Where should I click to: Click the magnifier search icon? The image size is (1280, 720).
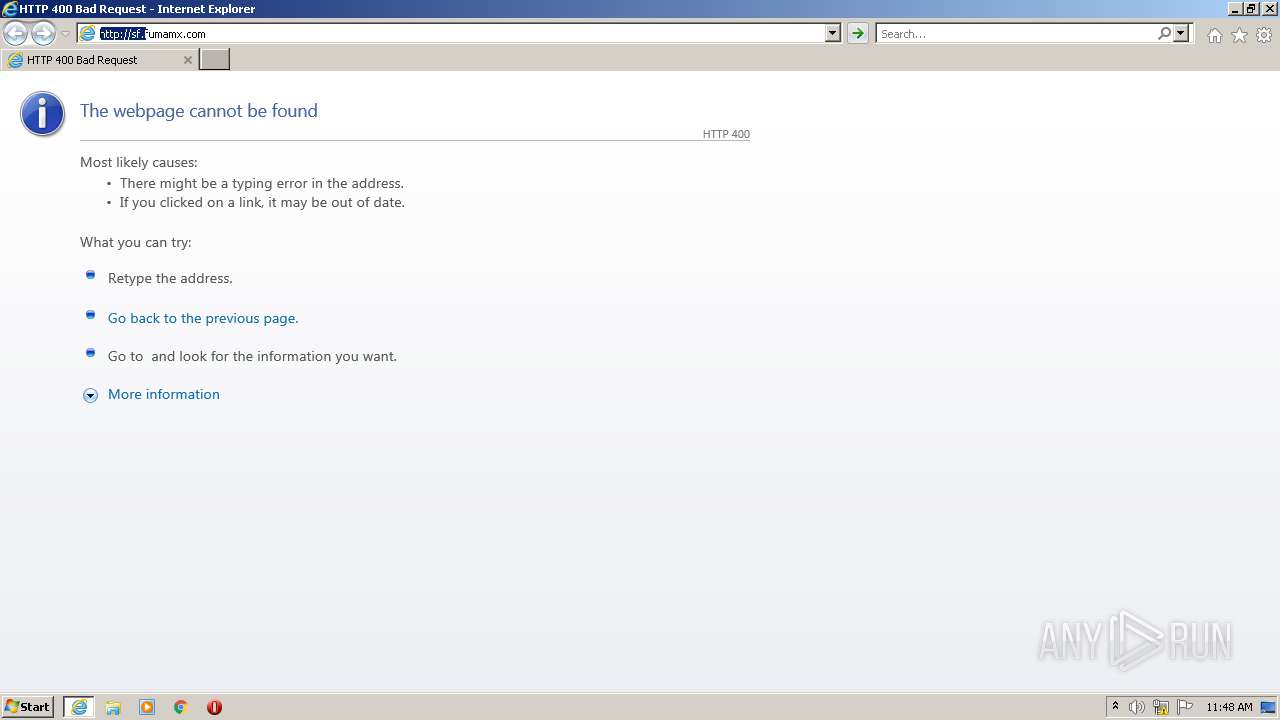[1164, 34]
